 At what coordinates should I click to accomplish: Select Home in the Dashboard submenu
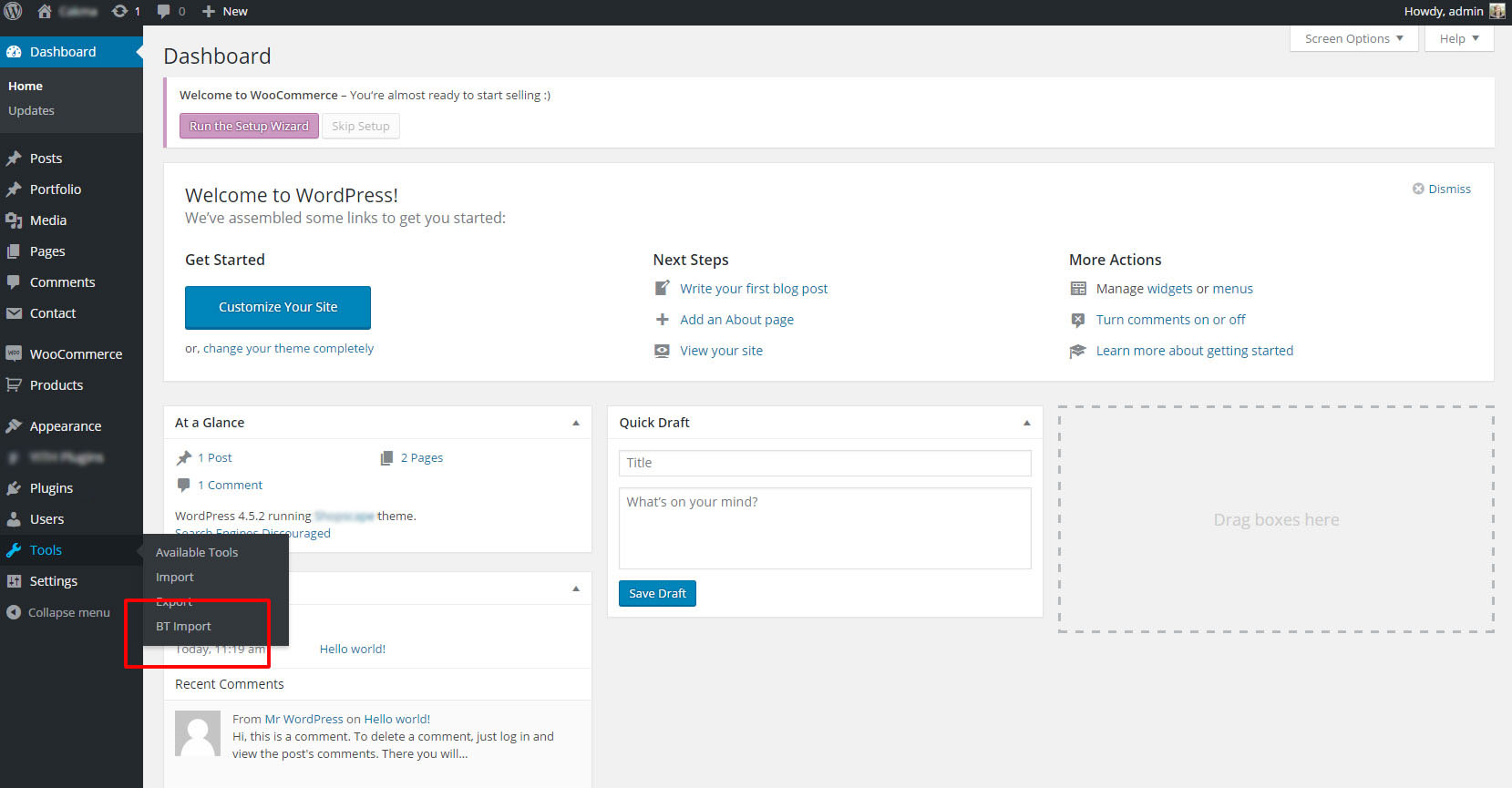26,86
